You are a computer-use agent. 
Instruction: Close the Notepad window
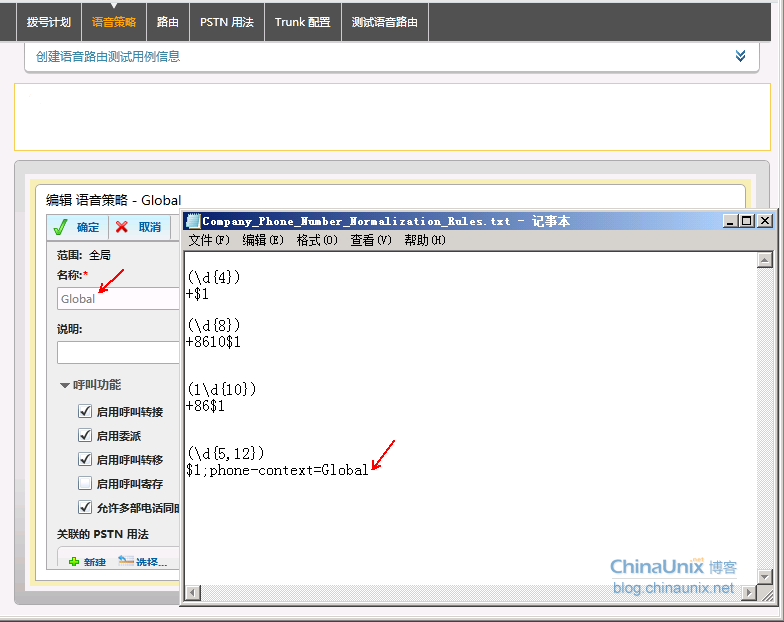click(x=765, y=220)
